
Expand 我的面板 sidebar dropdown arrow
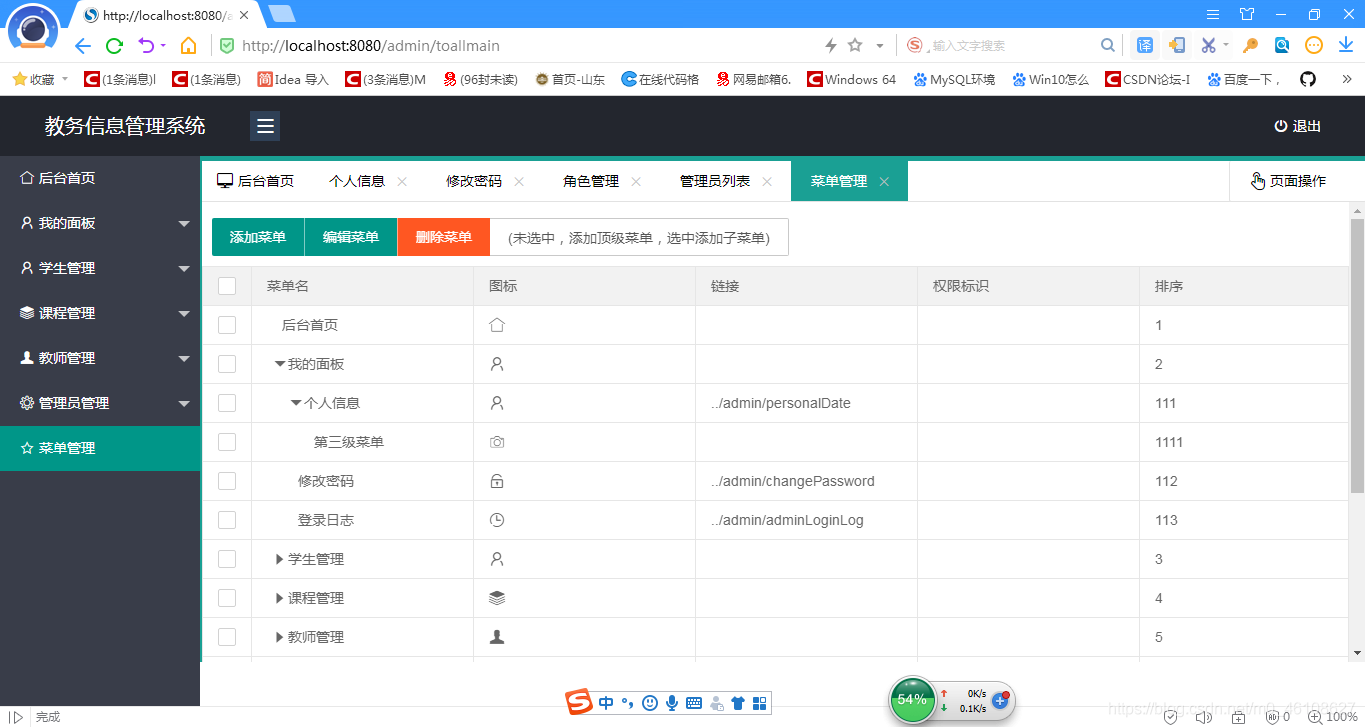click(184, 224)
